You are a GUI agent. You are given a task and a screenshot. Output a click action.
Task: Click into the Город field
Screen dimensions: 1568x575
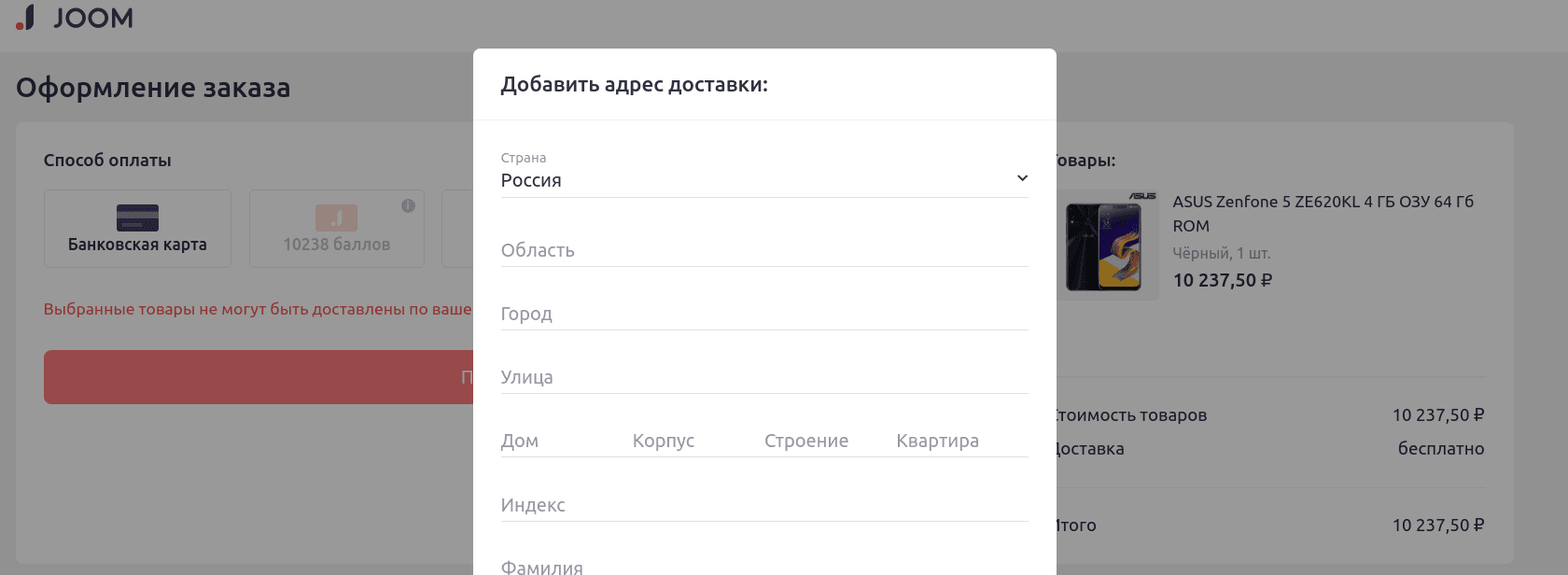[763, 314]
